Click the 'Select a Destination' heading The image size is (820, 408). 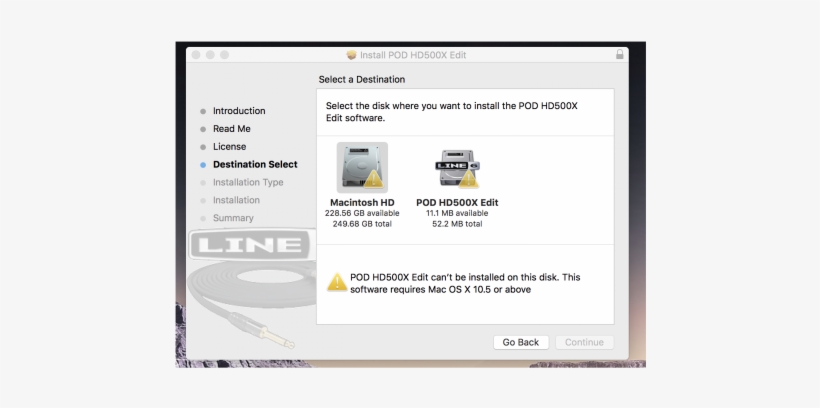362,80
